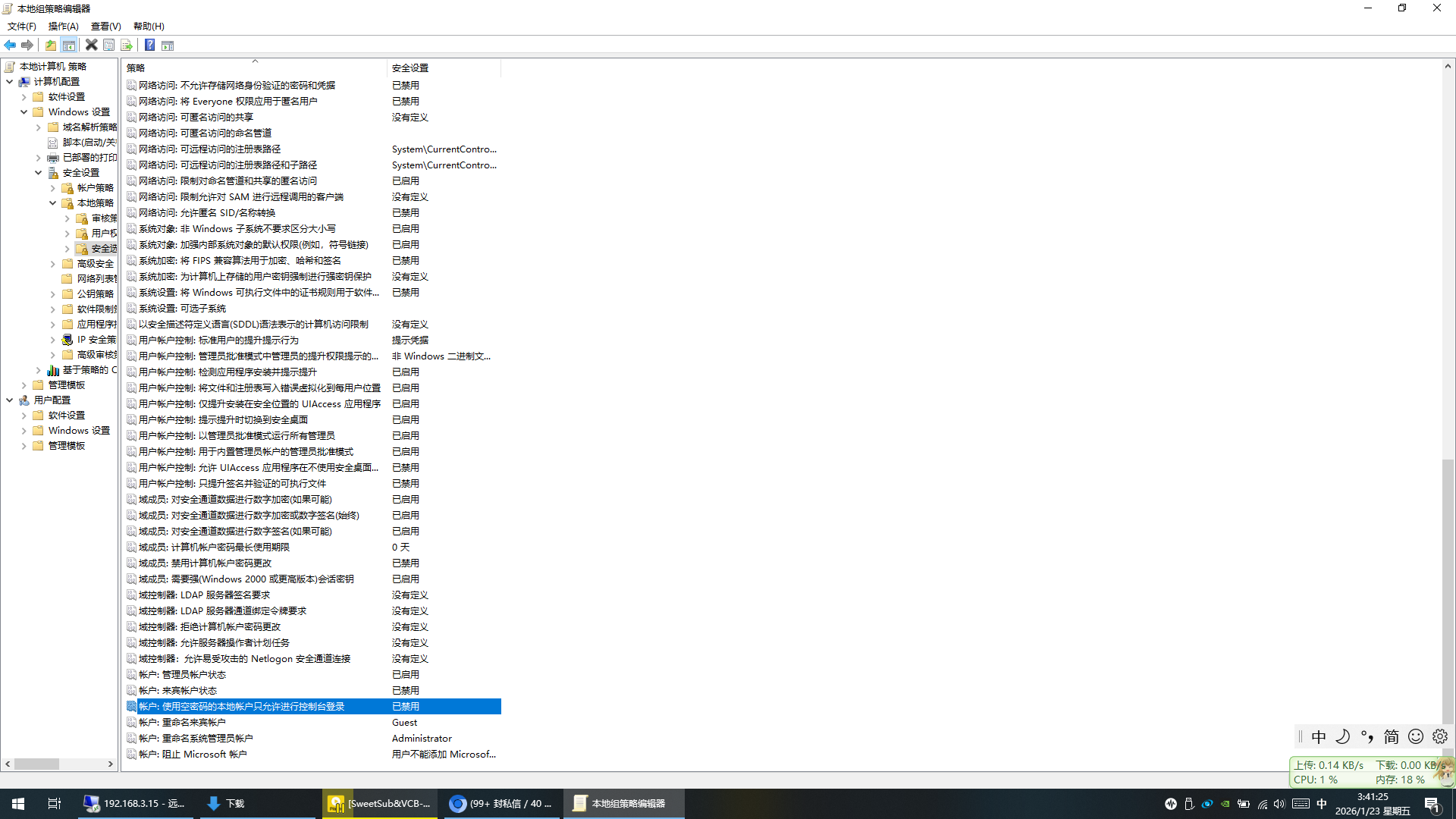Collapse the 安全设置 tree node

pyautogui.click(x=39, y=173)
